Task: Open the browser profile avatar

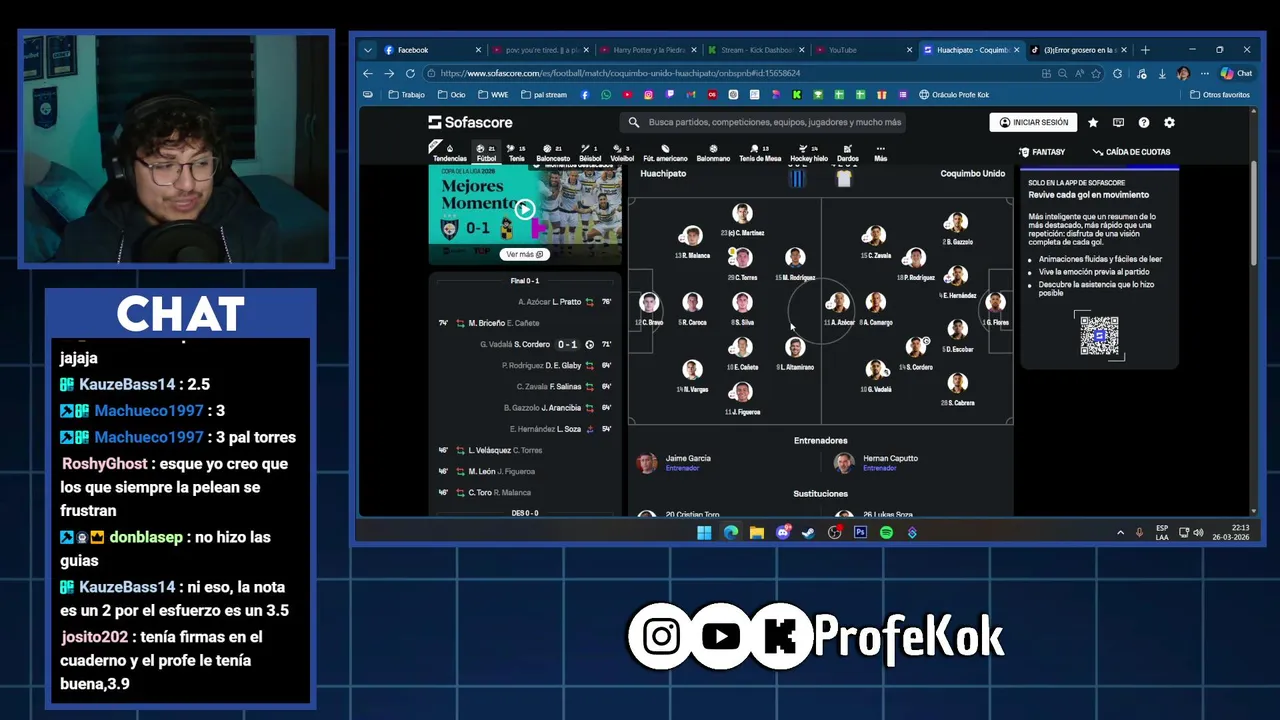Action: click(x=1183, y=73)
